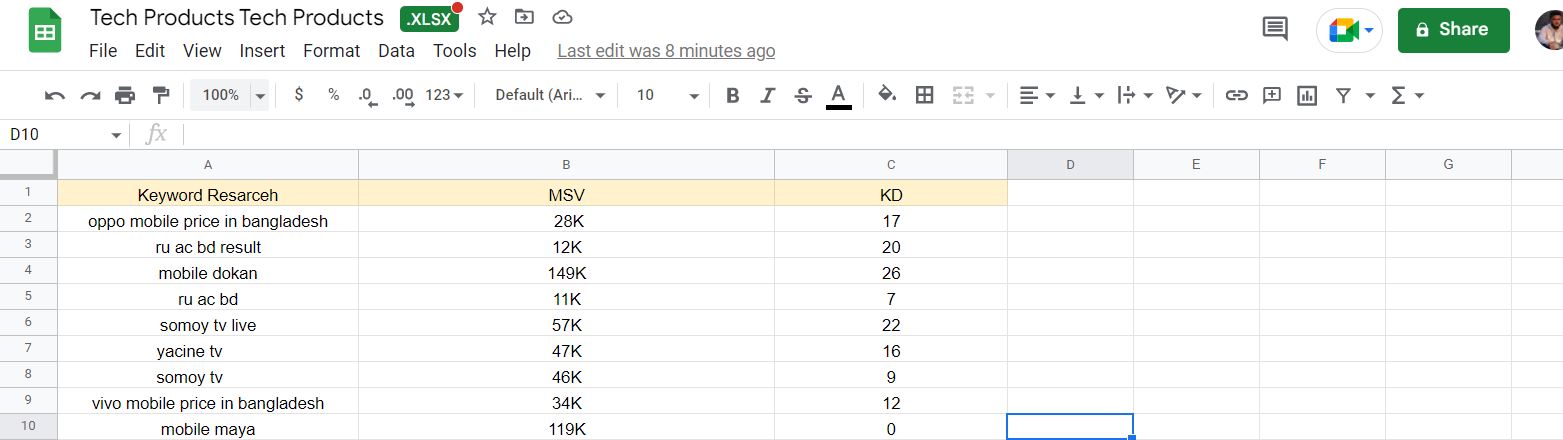Open the 100% zoom dropdown
Viewport: 1563px width, 440px height.
tap(232, 95)
